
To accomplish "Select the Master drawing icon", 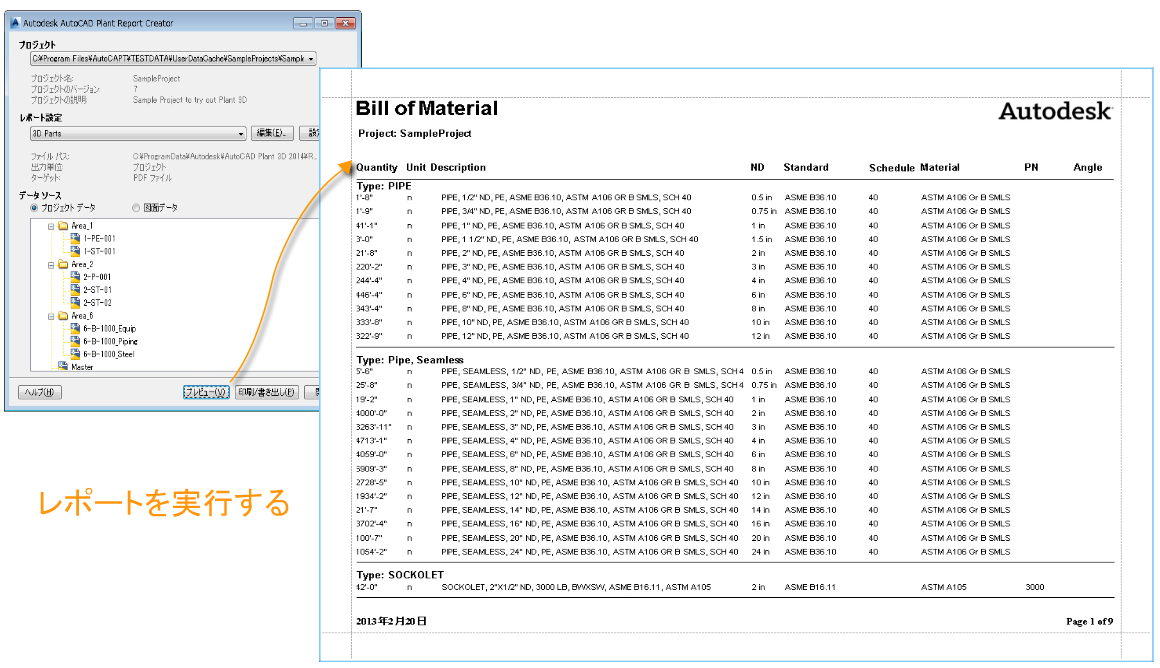I will (x=63, y=366).
